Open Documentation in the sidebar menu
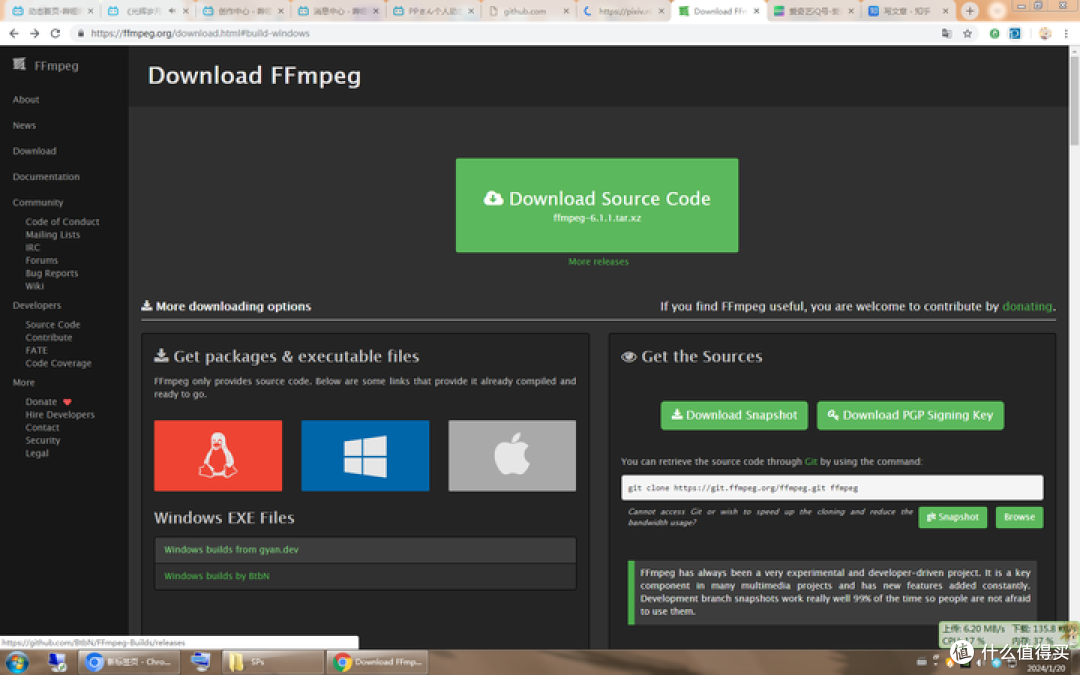The image size is (1080, 675). click(46, 177)
